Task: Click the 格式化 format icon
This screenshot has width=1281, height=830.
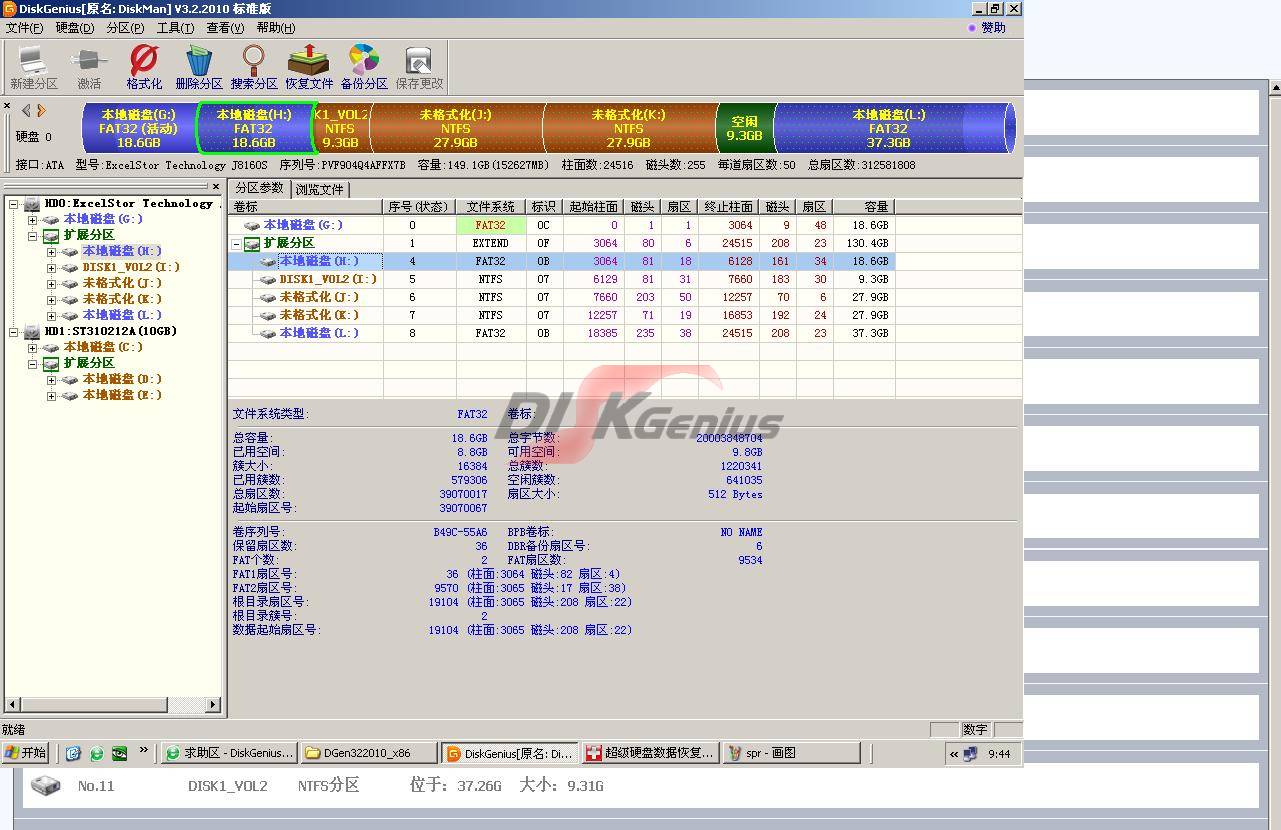Action: 144,68
